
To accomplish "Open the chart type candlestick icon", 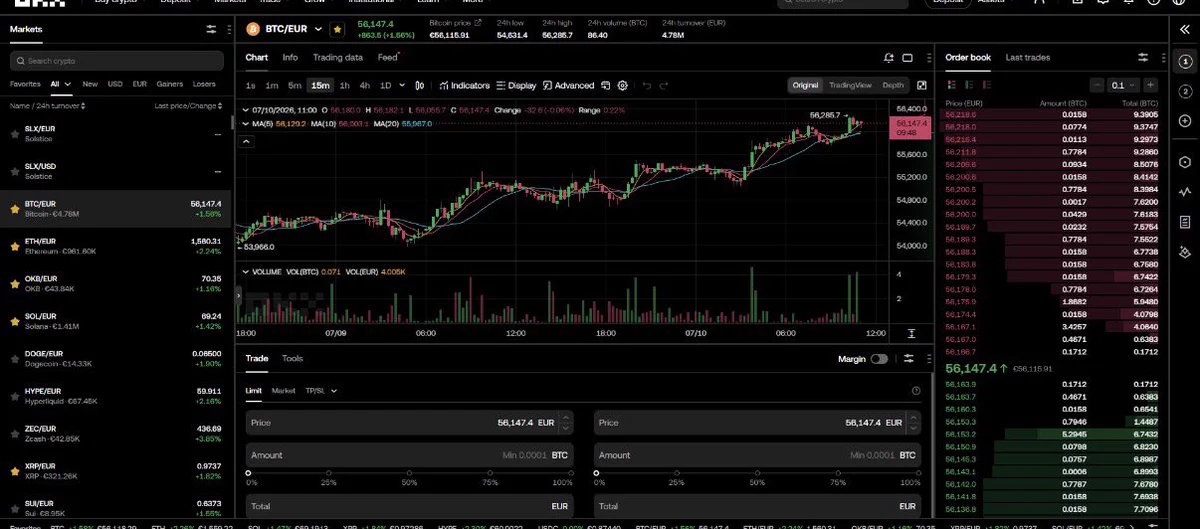I will point(419,86).
